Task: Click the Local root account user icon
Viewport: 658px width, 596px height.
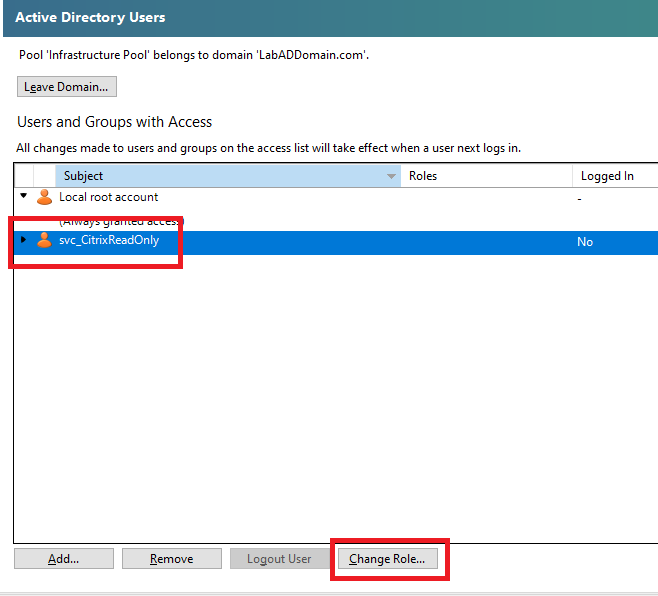Action: [44, 198]
